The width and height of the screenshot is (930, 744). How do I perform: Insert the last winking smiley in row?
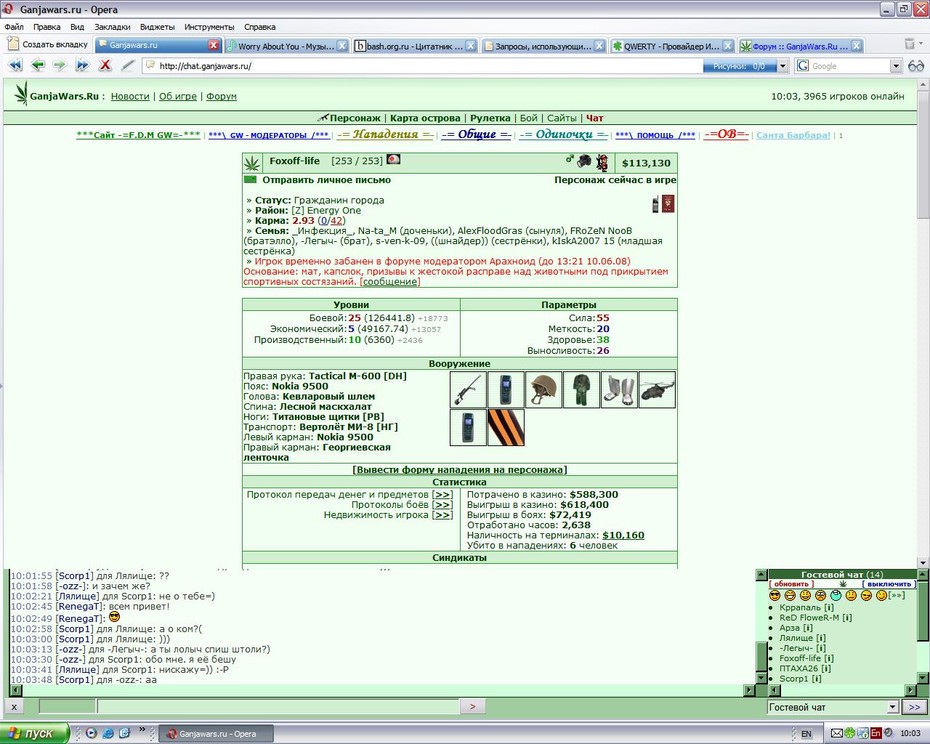(881, 595)
